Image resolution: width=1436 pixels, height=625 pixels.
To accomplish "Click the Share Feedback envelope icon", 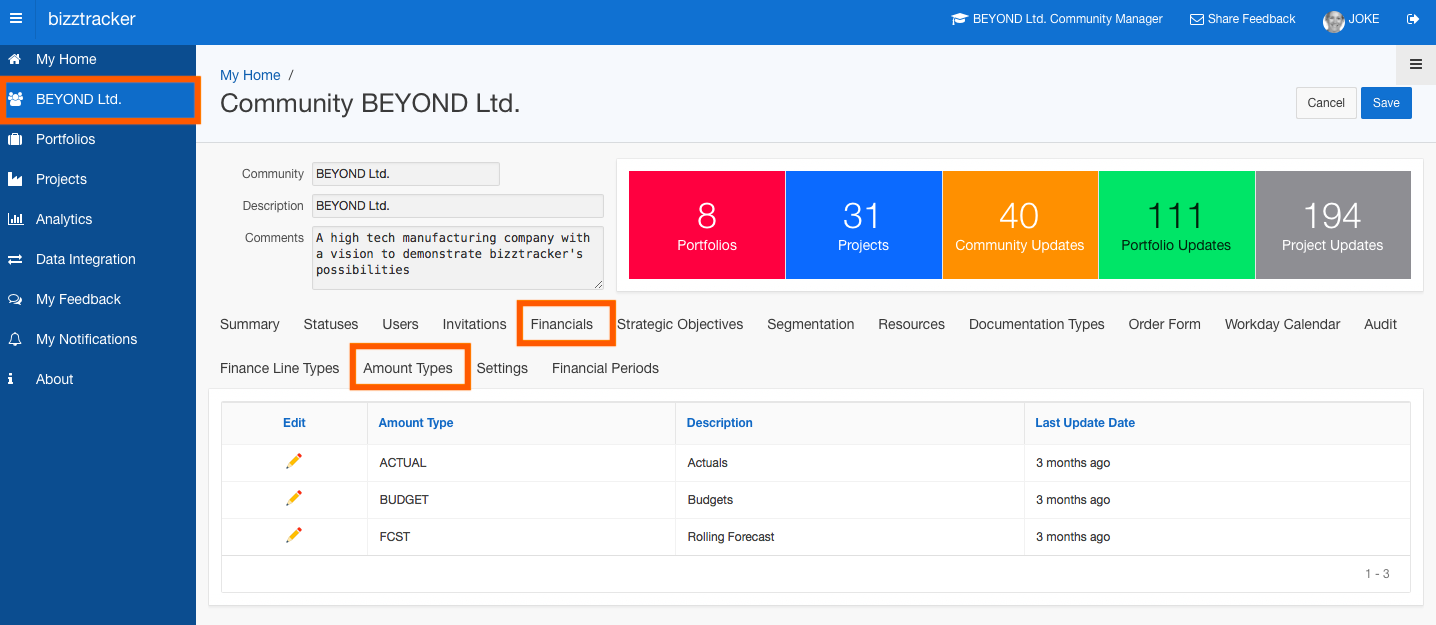I will (1197, 19).
